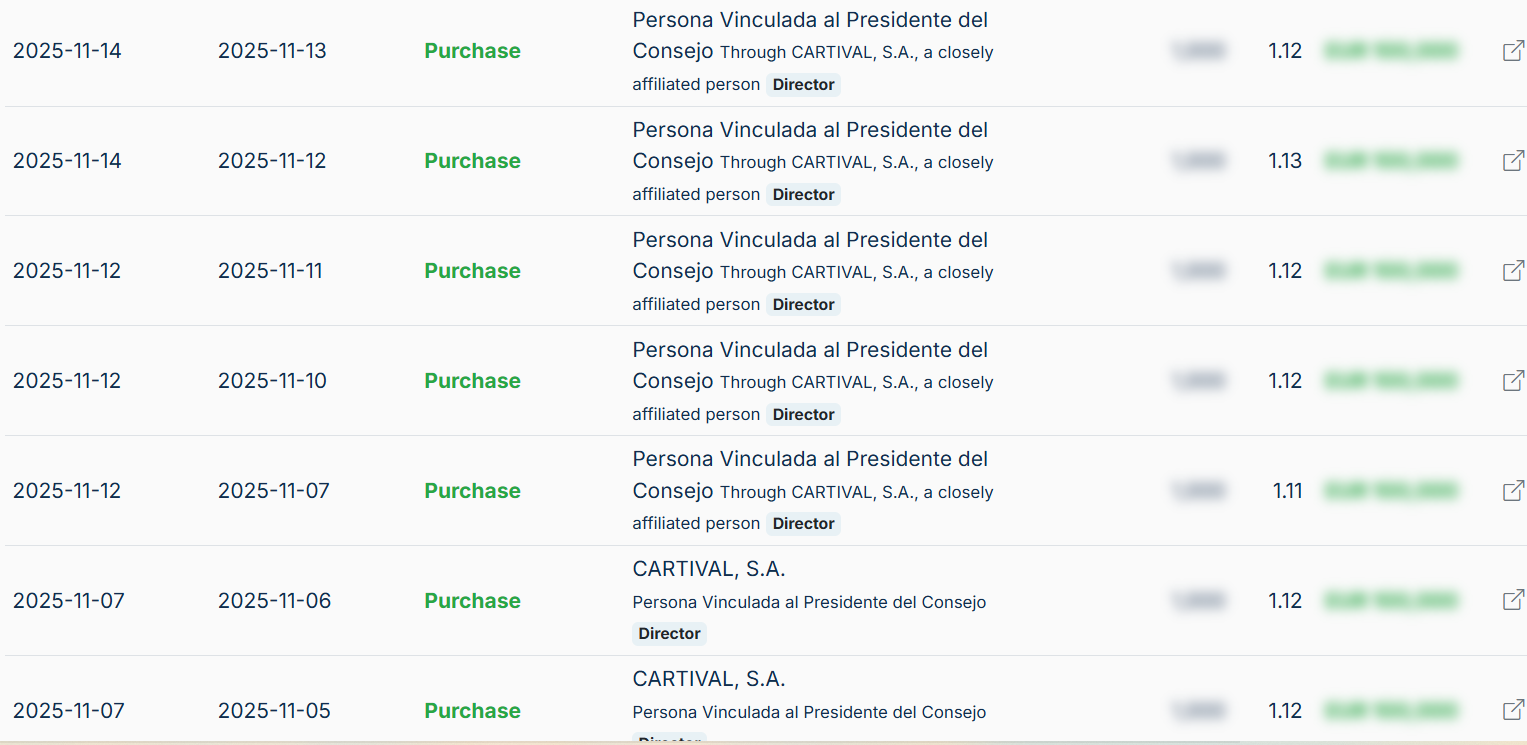The width and height of the screenshot is (1527, 745).
Task: Select Director badge in the 2025-11-10 row
Action: click(803, 415)
